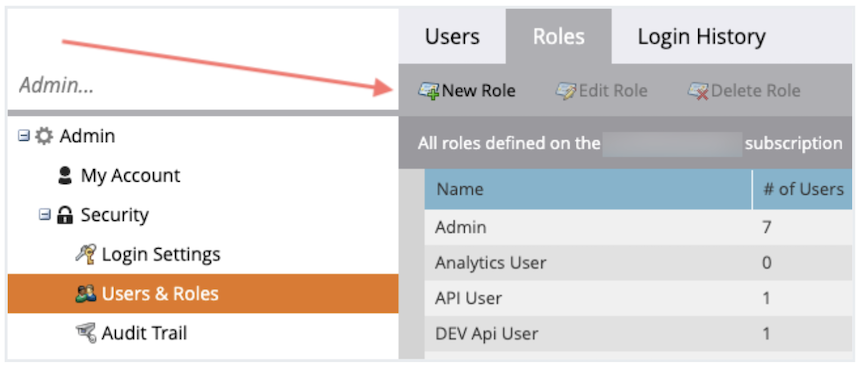This screenshot has height=370, width=864.
Task: Click the Admin gear icon
Action: pyautogui.click(x=44, y=136)
